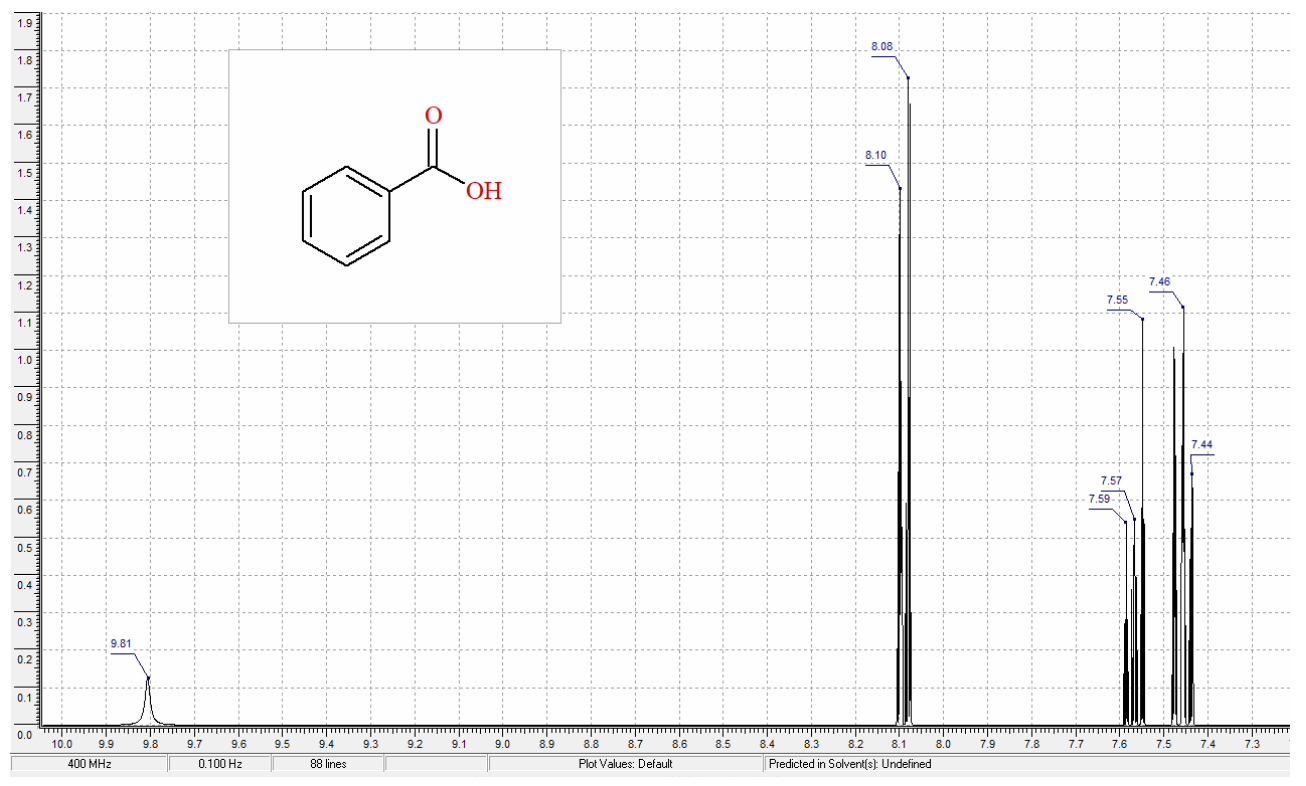
Task: Select the 7.55 peak label
Action: (x=1115, y=299)
